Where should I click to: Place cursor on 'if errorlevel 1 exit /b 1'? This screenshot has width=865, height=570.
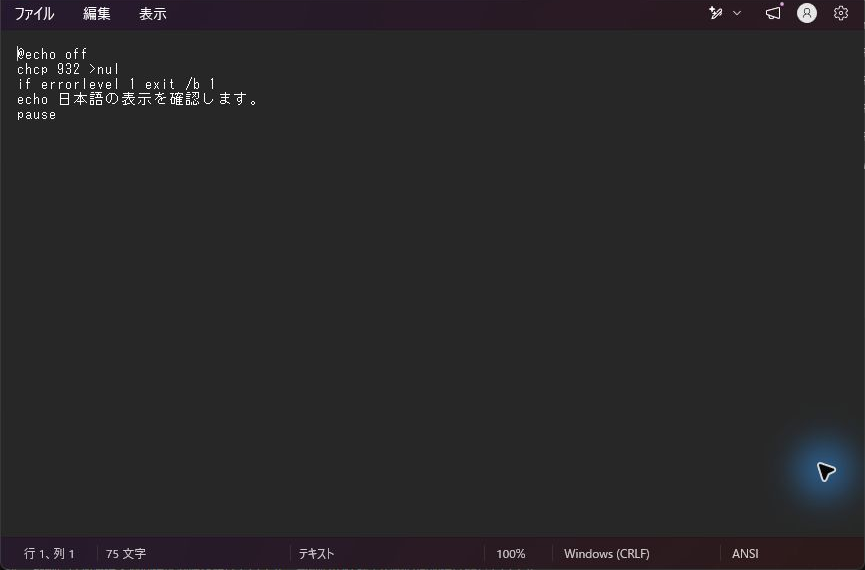pos(116,84)
